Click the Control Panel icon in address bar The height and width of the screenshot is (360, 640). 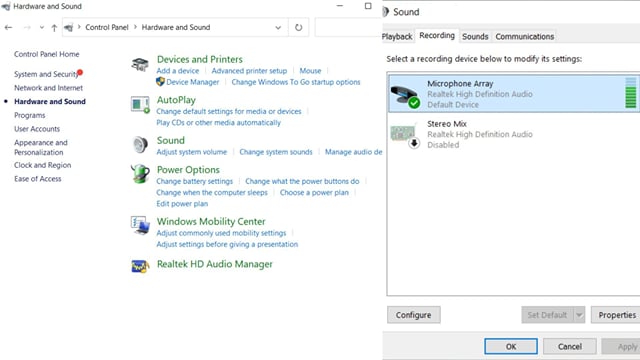[x=69, y=27]
